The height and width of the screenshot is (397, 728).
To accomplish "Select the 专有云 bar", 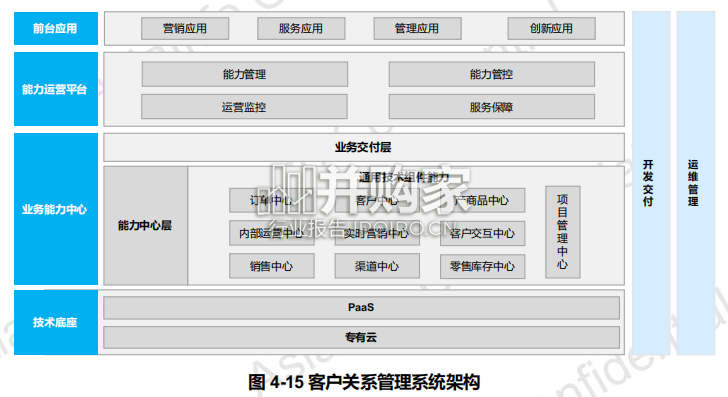I will [361, 337].
